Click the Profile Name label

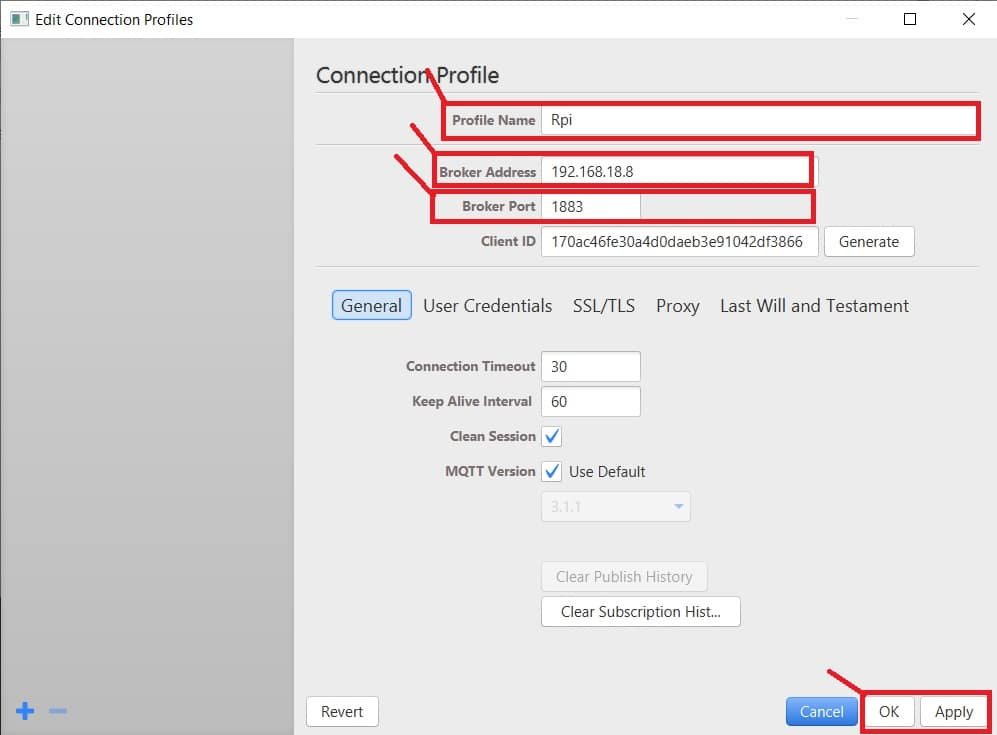[x=493, y=120]
